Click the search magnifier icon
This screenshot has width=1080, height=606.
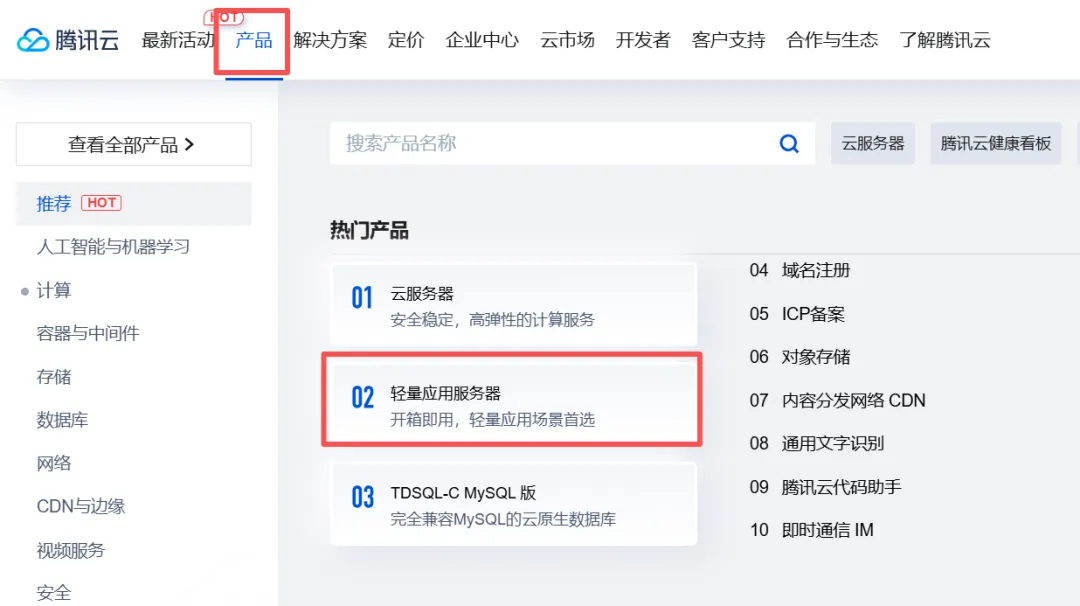tap(789, 143)
